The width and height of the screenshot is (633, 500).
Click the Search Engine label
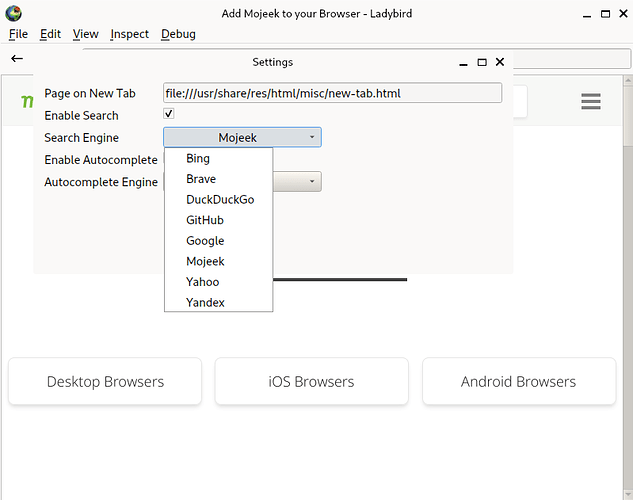82,138
